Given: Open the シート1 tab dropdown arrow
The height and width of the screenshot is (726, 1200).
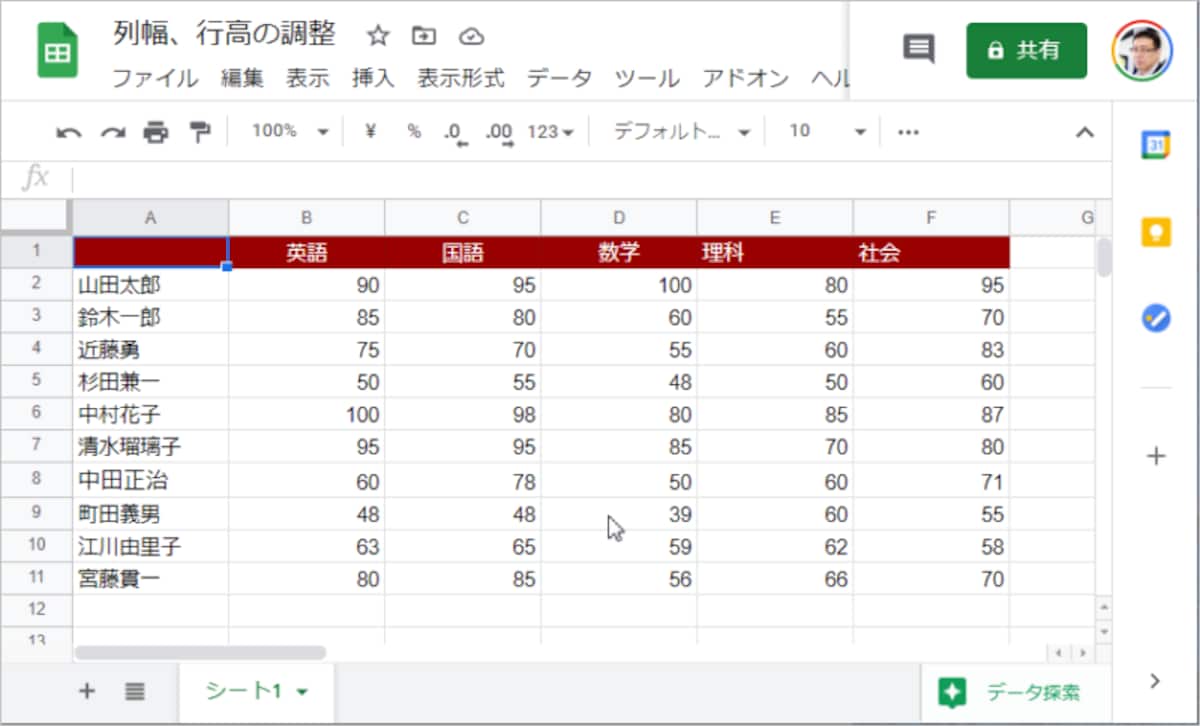Looking at the screenshot, I should tap(302, 692).
